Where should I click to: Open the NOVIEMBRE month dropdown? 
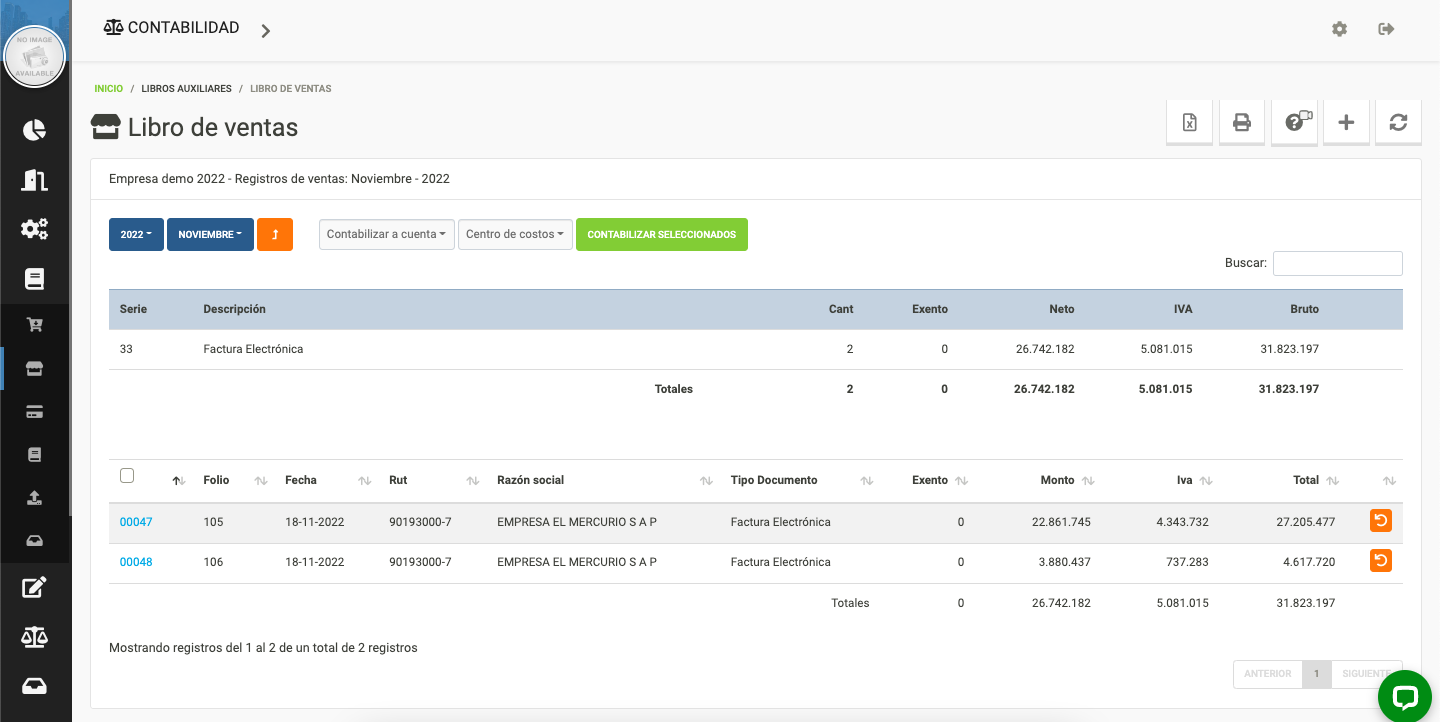210,234
